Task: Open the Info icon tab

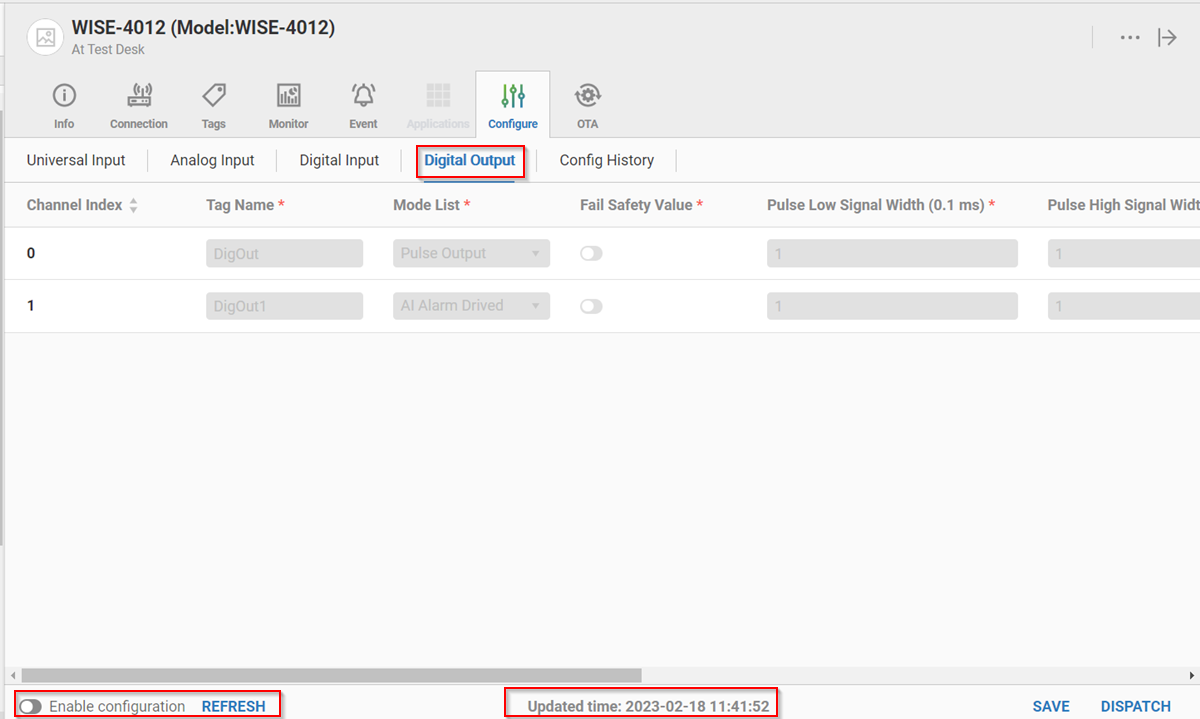Action: point(64,97)
